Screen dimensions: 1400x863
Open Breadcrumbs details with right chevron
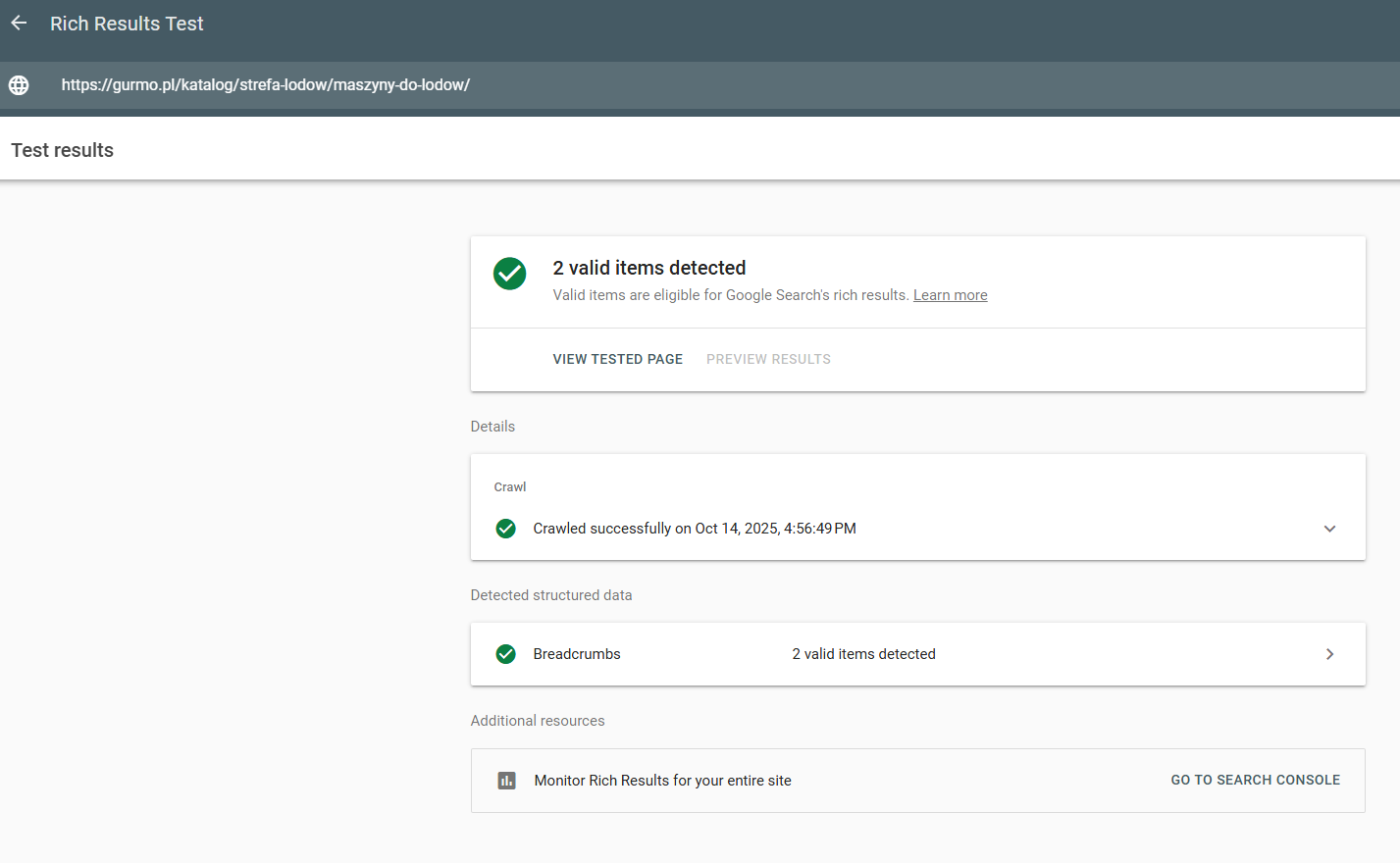[1329, 654]
